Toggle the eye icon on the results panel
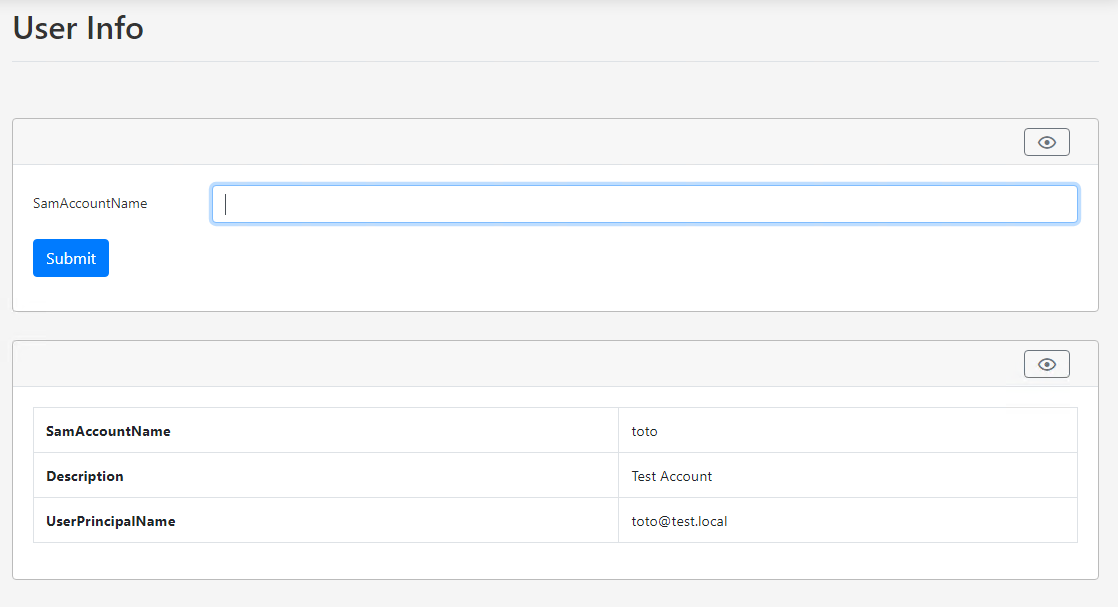Viewport: 1118px width, 607px height. pyautogui.click(x=1047, y=364)
